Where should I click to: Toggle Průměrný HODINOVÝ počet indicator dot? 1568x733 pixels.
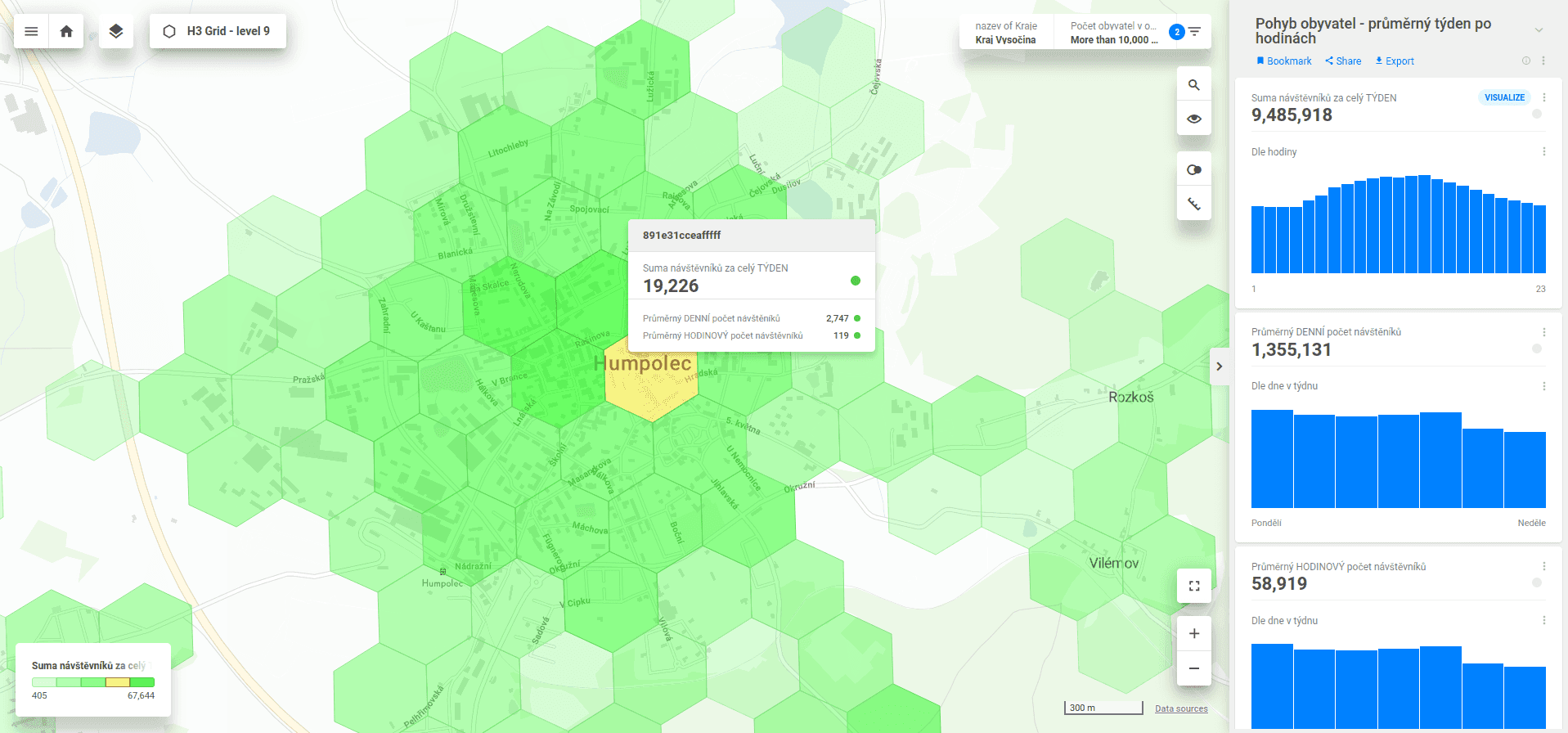[x=1537, y=582]
